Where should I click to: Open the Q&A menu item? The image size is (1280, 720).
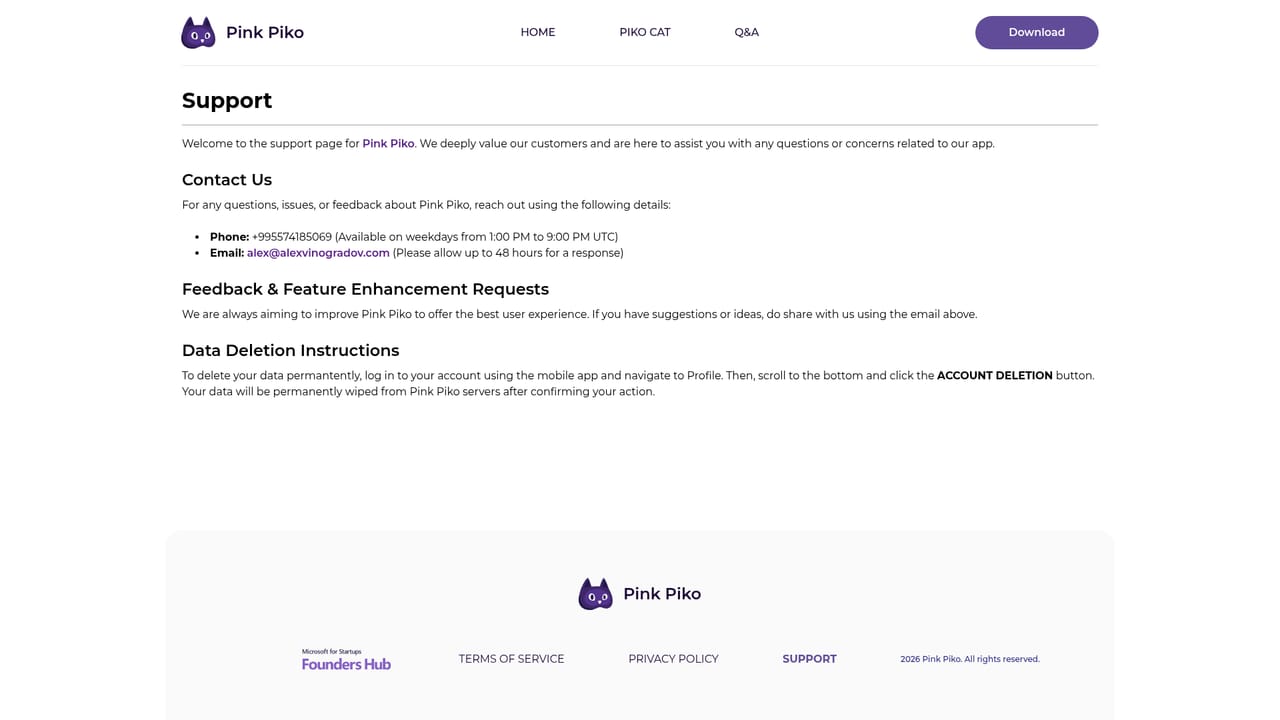747,32
